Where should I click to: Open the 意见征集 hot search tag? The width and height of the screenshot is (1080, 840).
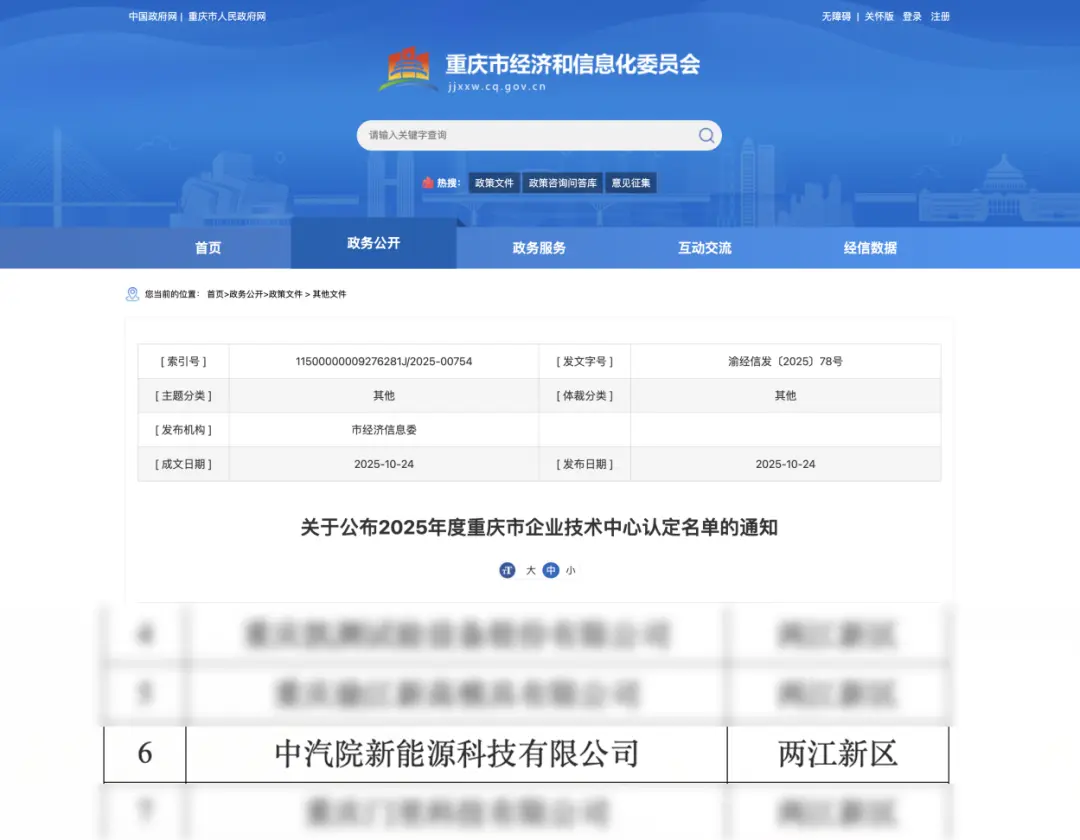tap(630, 182)
